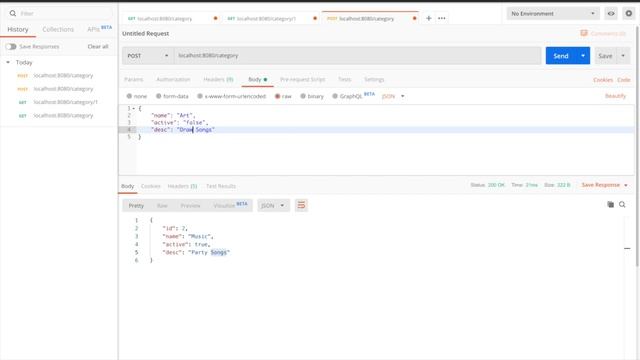The image size is (640, 360).
Task: Open manage environments gear icon
Action: coord(629,13)
